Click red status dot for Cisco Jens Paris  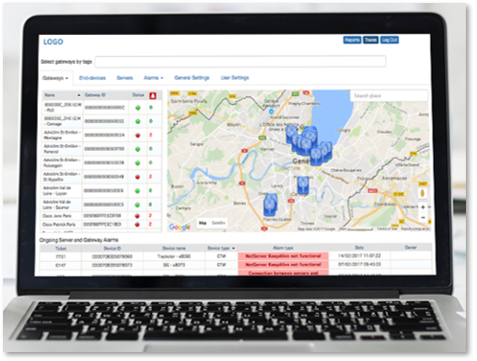tap(137, 216)
